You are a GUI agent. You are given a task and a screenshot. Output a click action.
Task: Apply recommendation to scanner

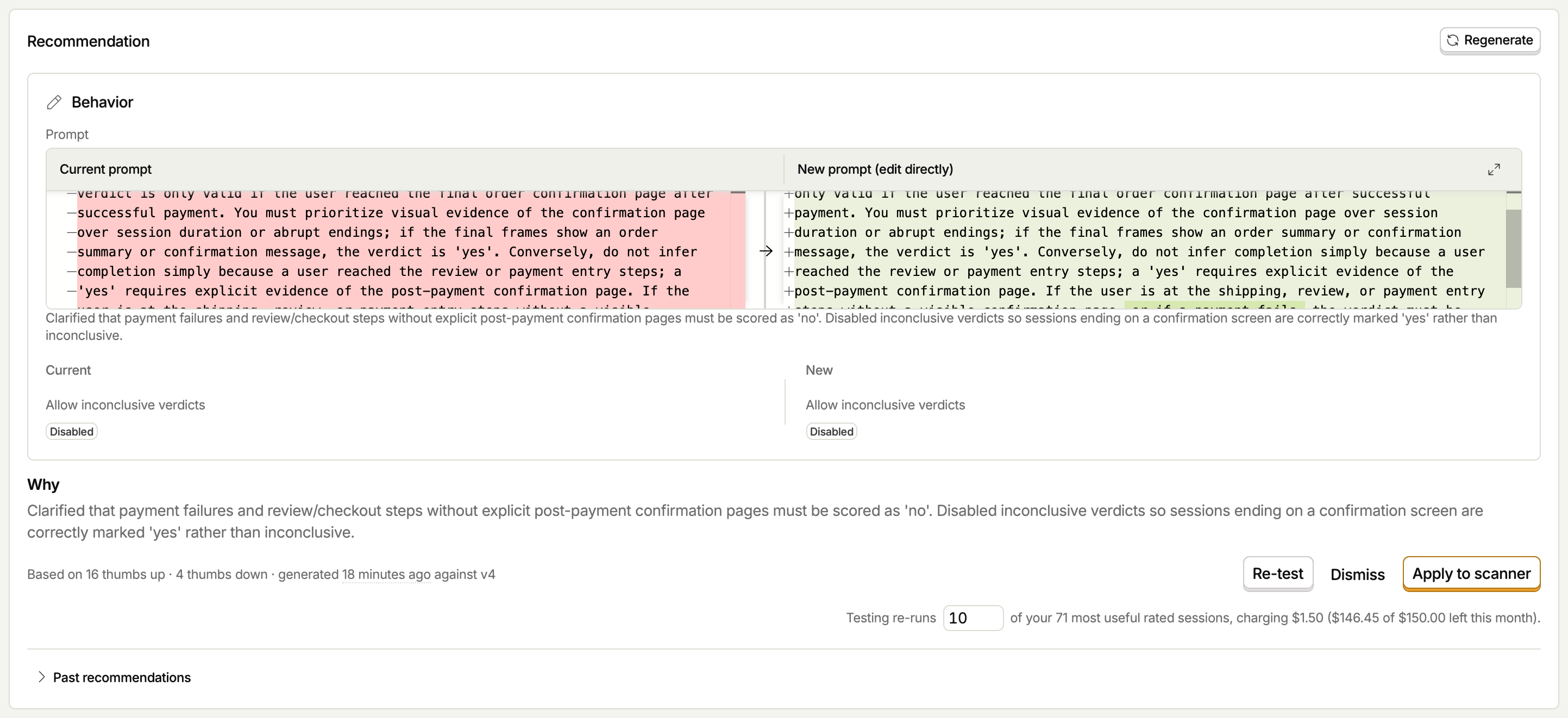pos(1471,573)
